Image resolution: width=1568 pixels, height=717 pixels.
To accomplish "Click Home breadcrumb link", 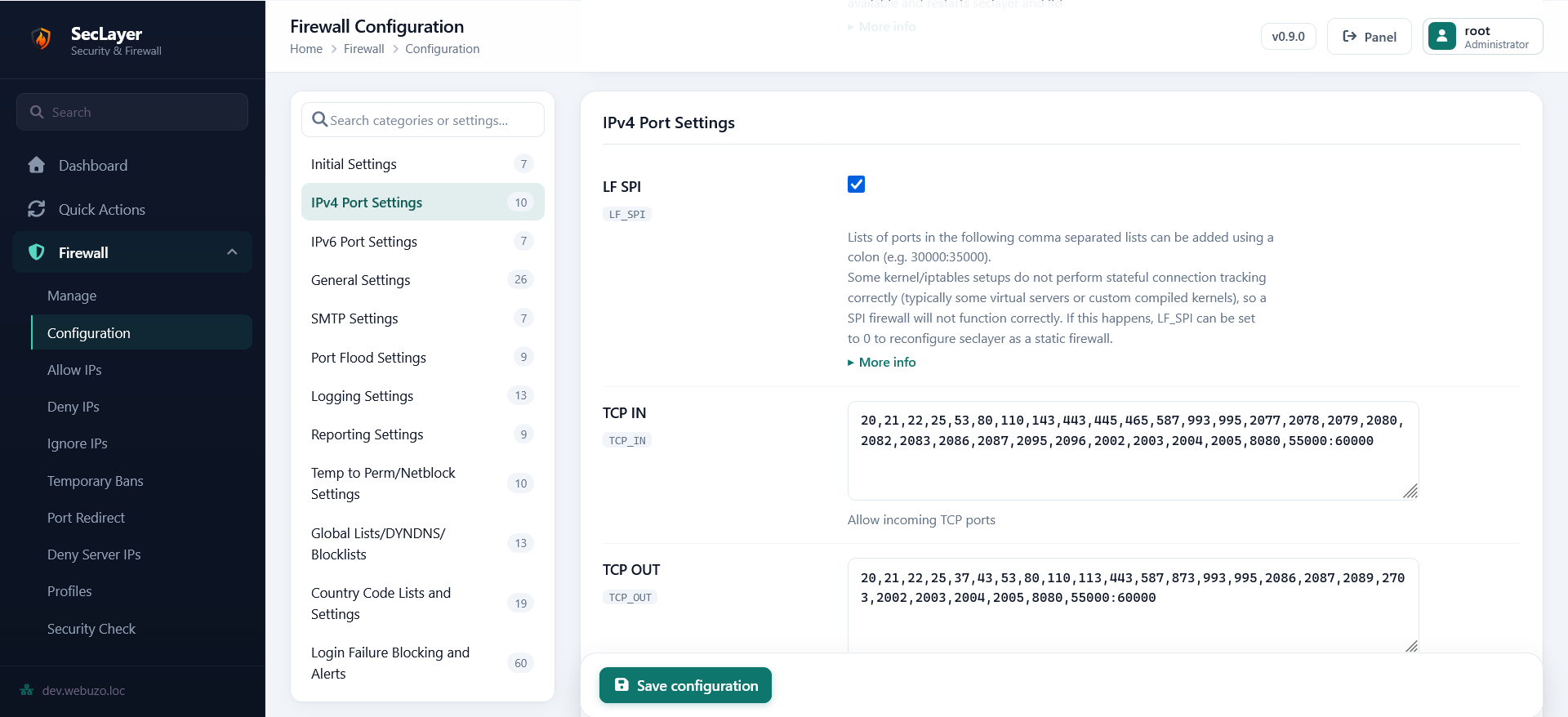I will click(306, 49).
